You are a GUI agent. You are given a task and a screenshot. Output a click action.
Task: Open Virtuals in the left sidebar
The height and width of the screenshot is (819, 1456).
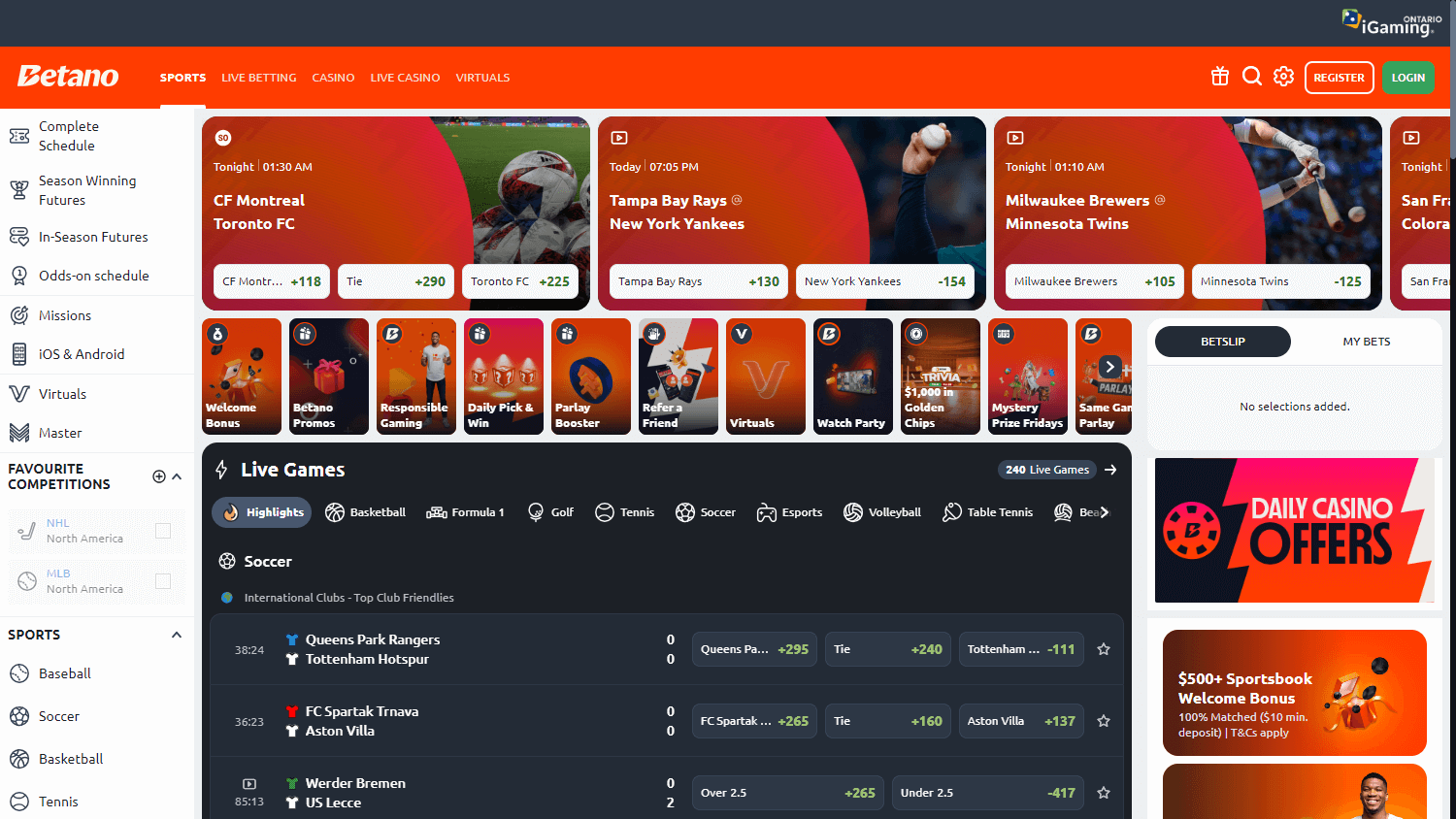point(97,394)
